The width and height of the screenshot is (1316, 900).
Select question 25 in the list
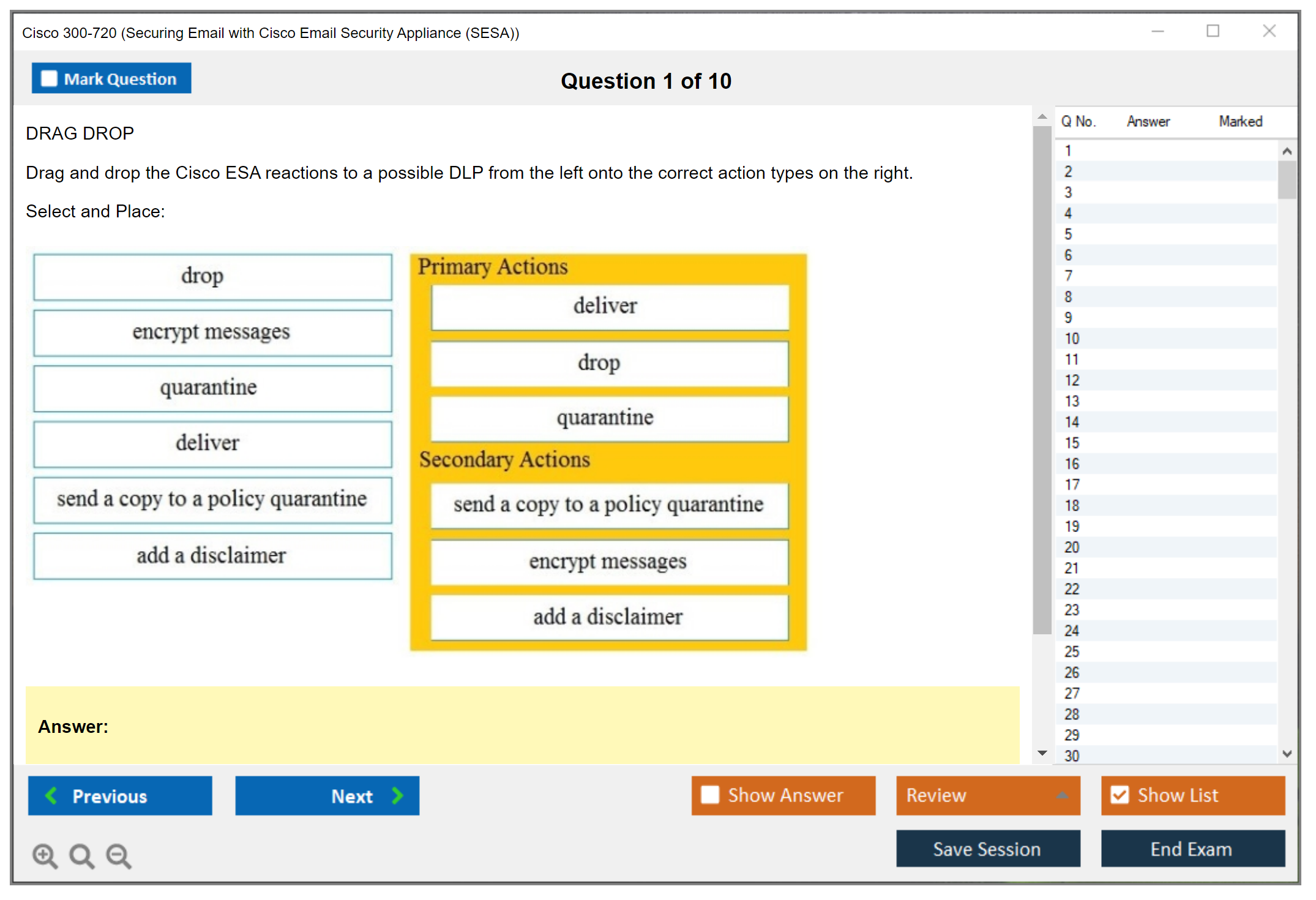tap(1072, 652)
